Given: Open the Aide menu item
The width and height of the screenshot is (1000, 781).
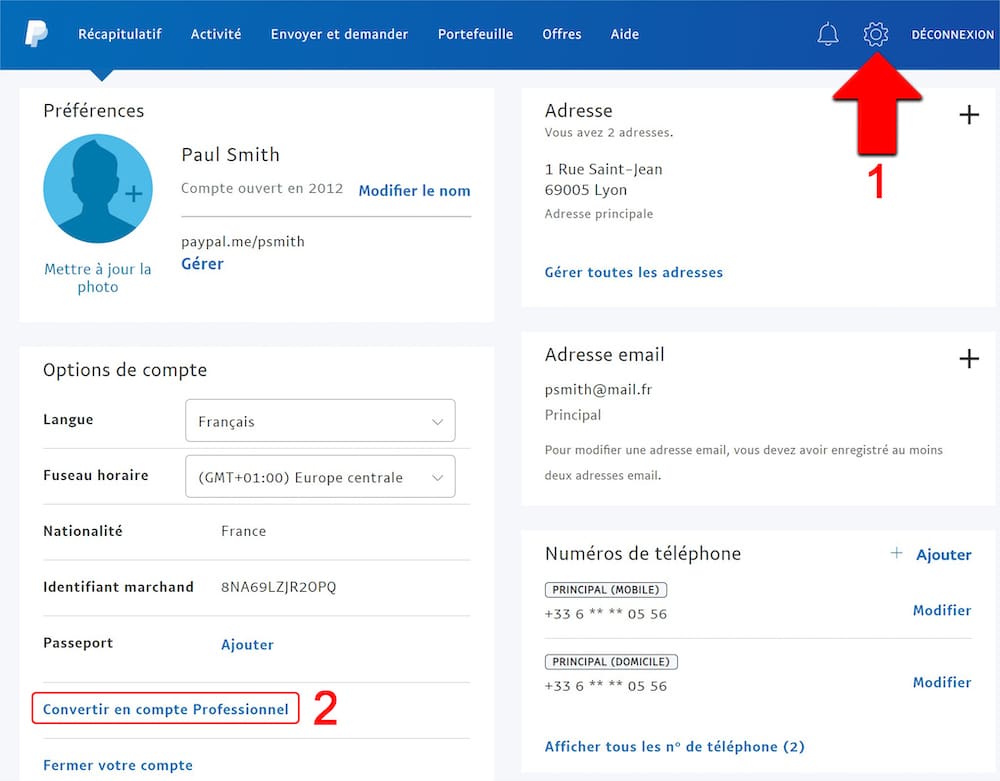Looking at the screenshot, I should 625,34.
